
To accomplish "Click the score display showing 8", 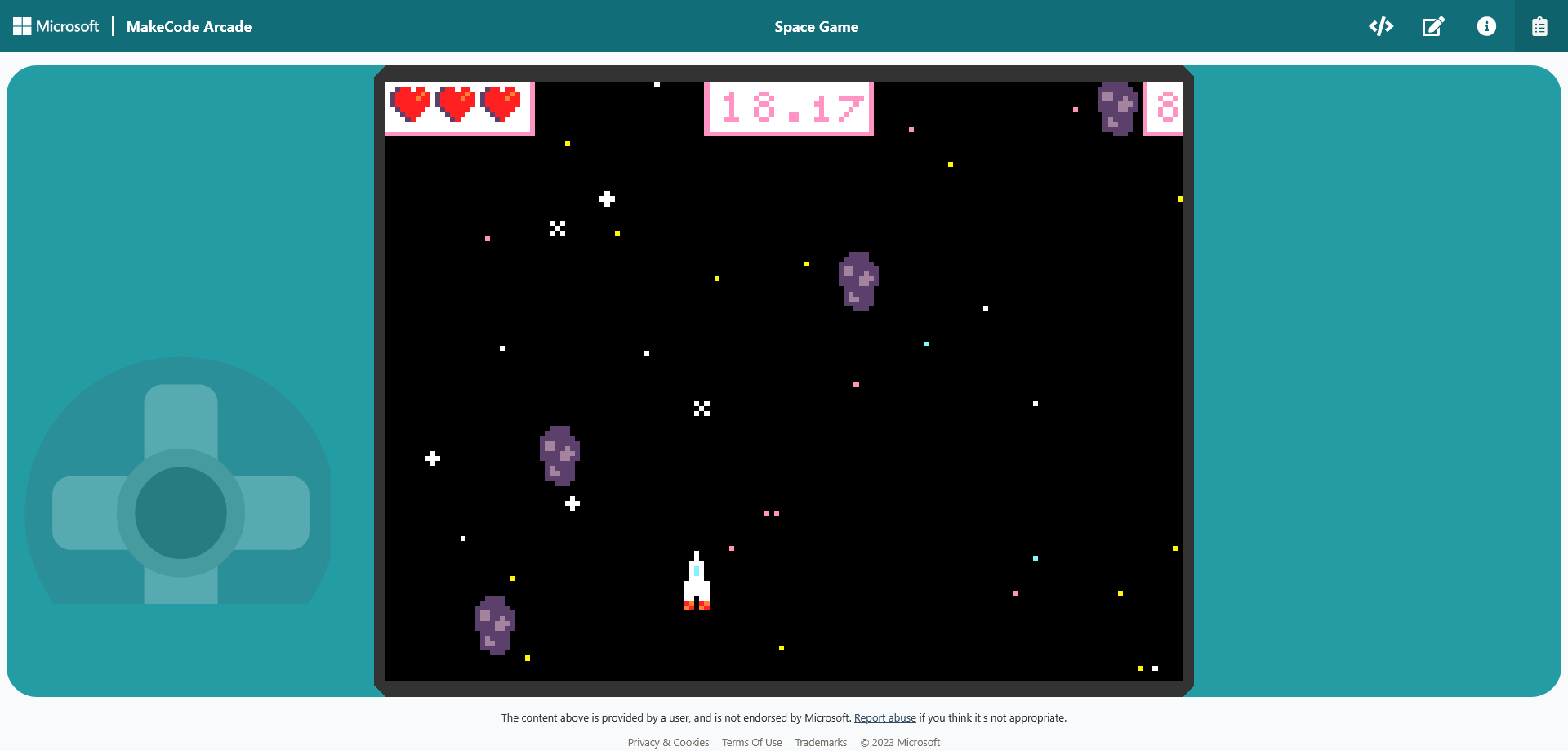I will (1163, 108).
